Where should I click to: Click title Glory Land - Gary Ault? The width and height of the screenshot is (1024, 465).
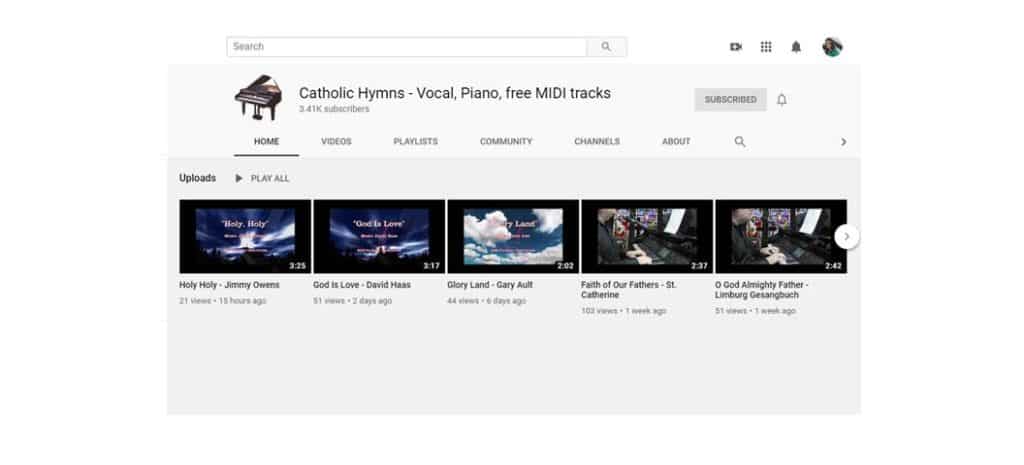(x=490, y=285)
